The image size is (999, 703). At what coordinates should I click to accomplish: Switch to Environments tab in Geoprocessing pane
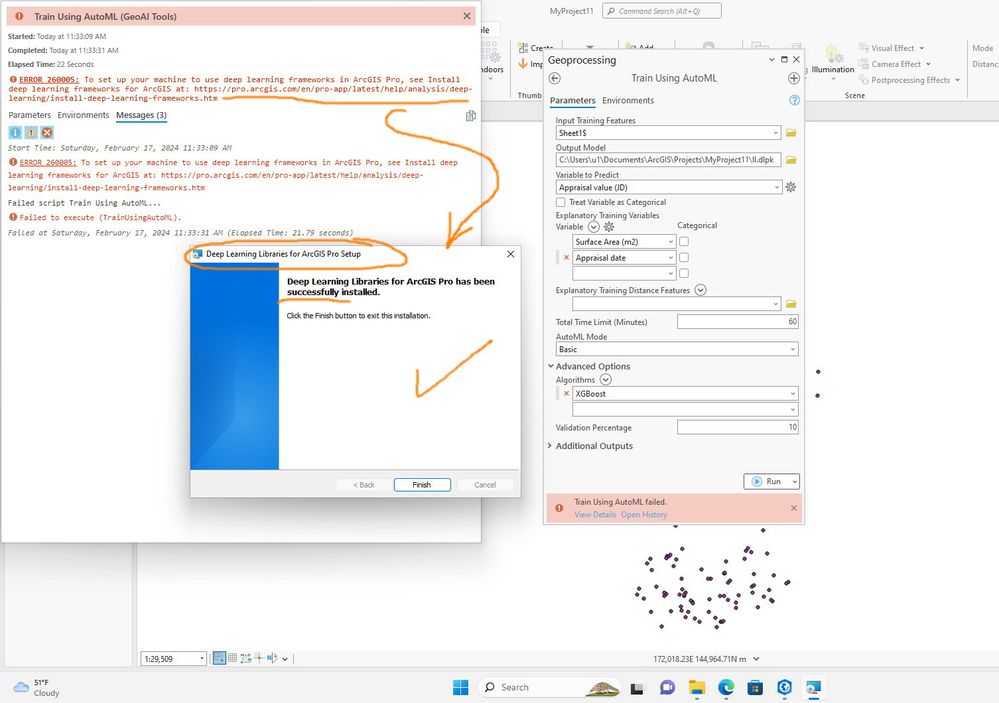point(628,100)
